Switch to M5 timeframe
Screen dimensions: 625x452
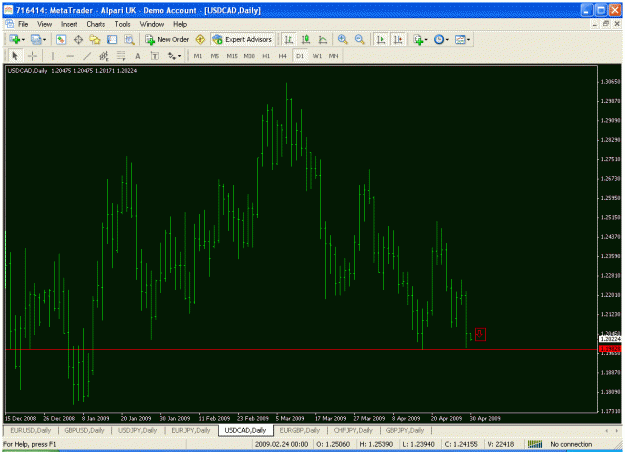(215, 56)
